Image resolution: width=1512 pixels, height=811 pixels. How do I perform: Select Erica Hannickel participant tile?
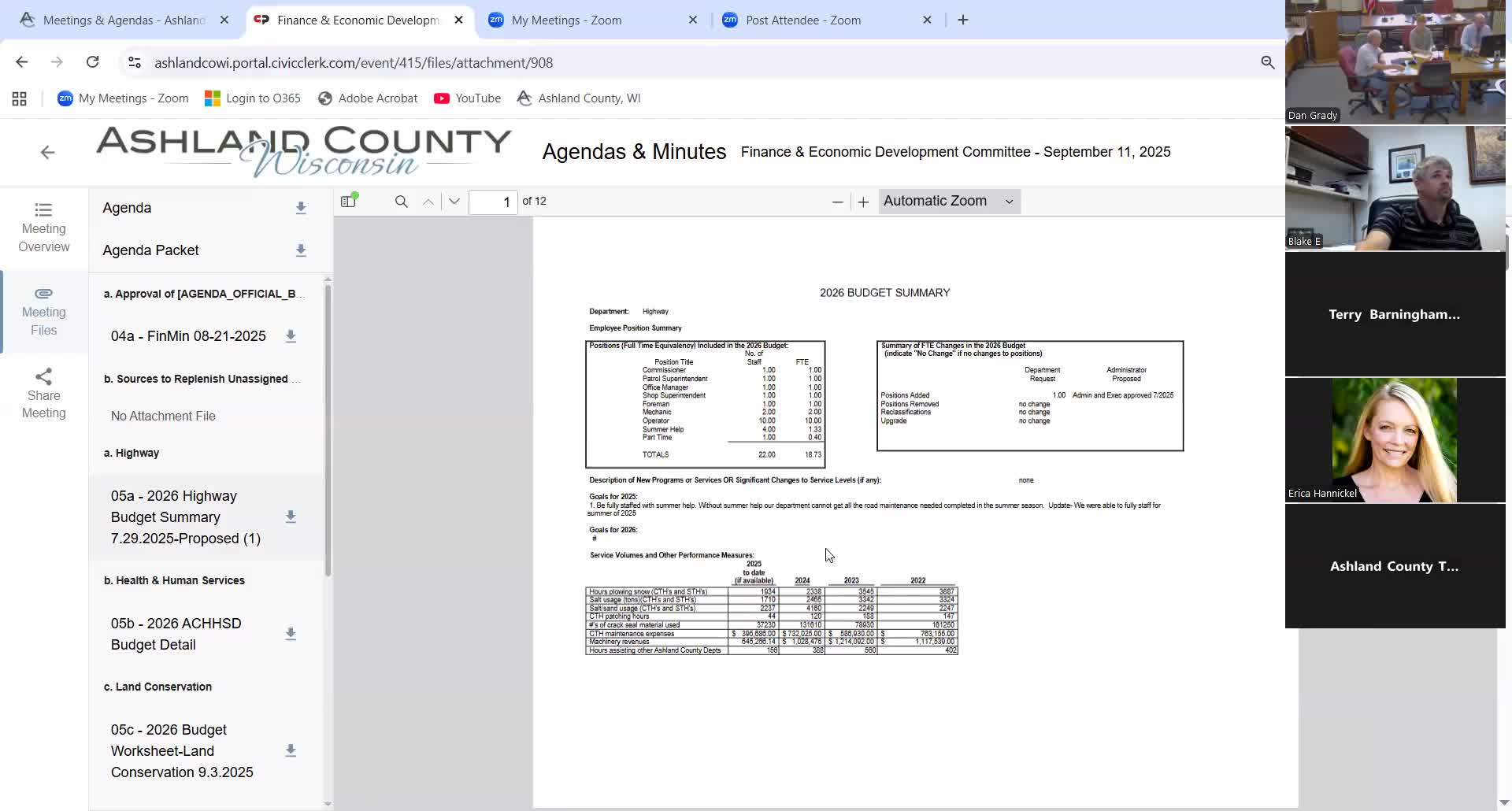[x=1395, y=440]
